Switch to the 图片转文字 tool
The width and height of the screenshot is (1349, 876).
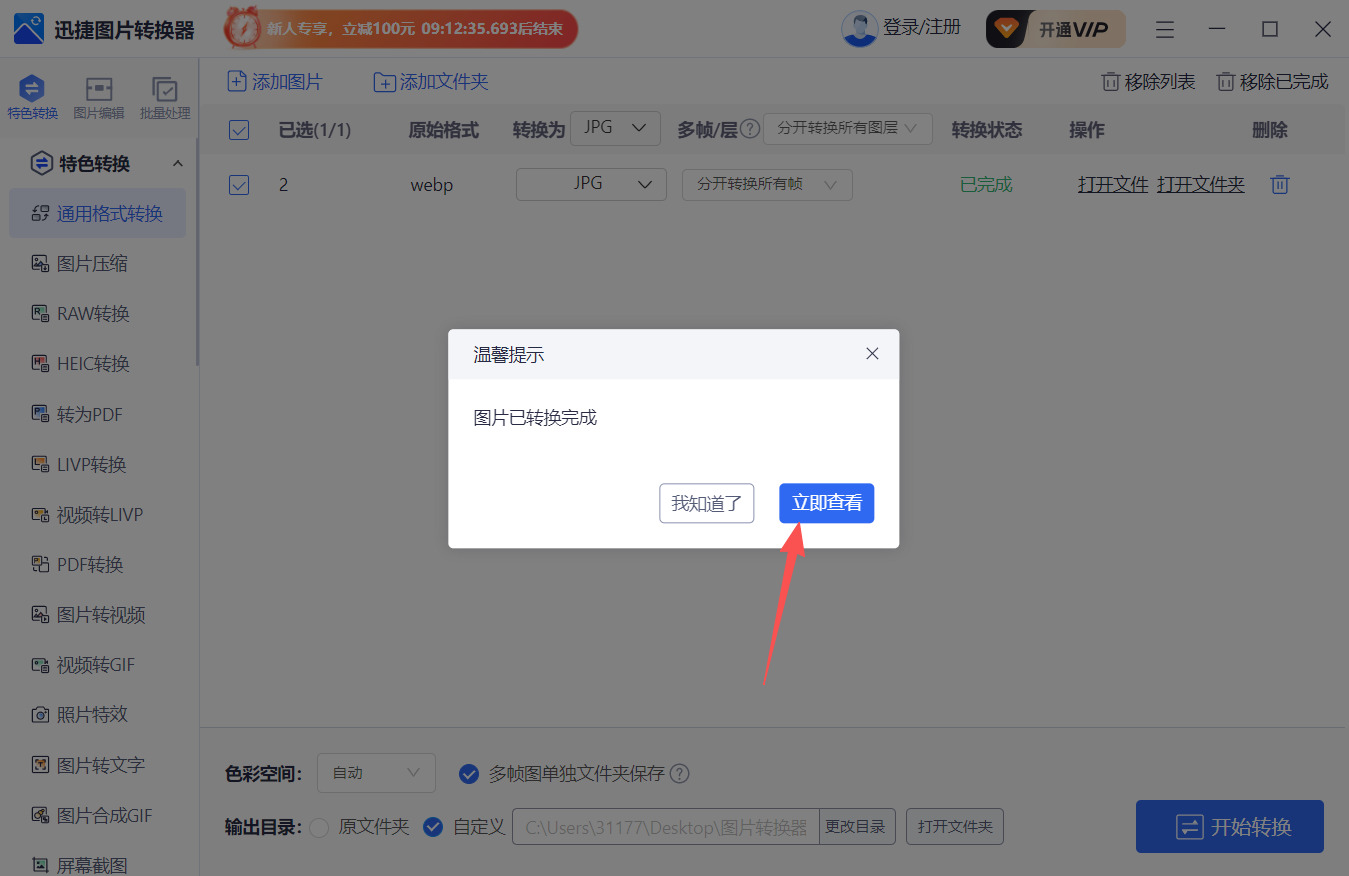[x=97, y=765]
